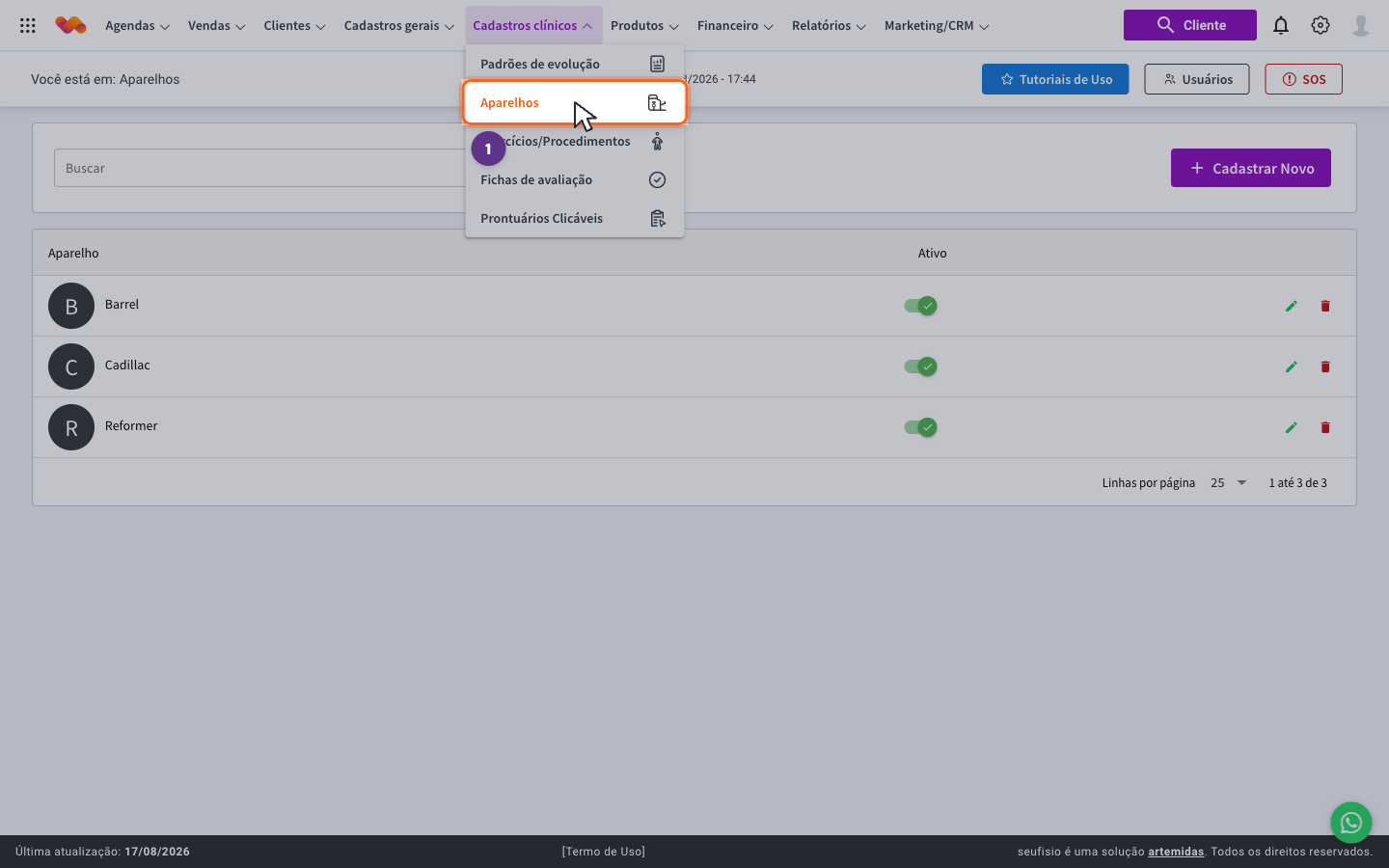Screen dimensions: 1389x868
Task: Delete the Barrel entry with trash icon
Action: point(1325,306)
